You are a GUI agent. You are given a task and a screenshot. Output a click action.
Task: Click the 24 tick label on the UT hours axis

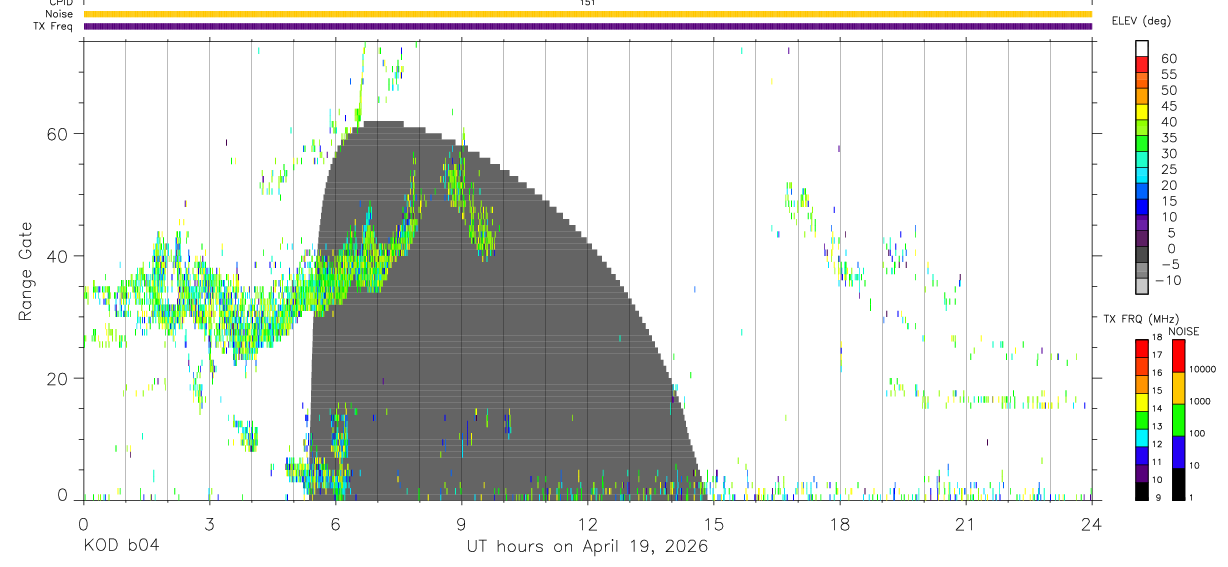point(1091,523)
